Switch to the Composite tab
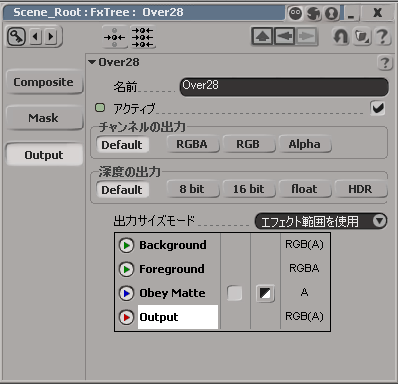This screenshot has width=398, height=384. tap(44, 82)
